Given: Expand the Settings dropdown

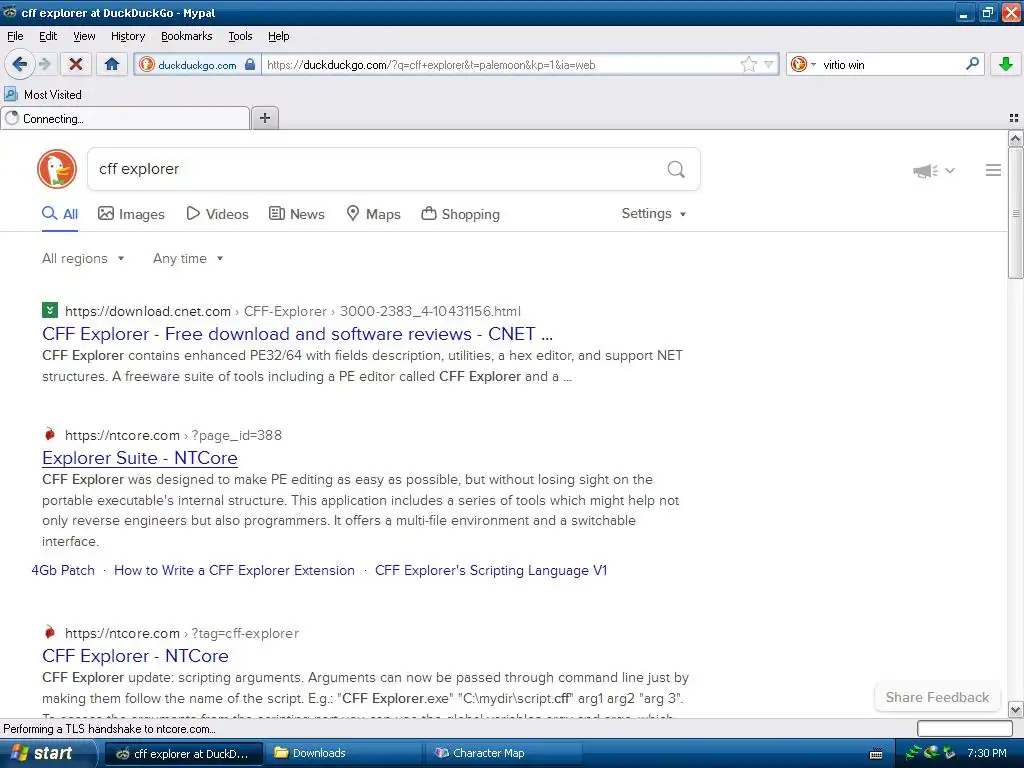Looking at the screenshot, I should pos(654,214).
